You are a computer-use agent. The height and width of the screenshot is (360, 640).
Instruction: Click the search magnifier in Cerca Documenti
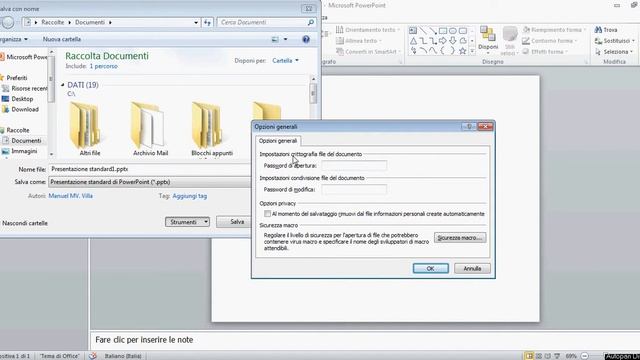coord(311,22)
